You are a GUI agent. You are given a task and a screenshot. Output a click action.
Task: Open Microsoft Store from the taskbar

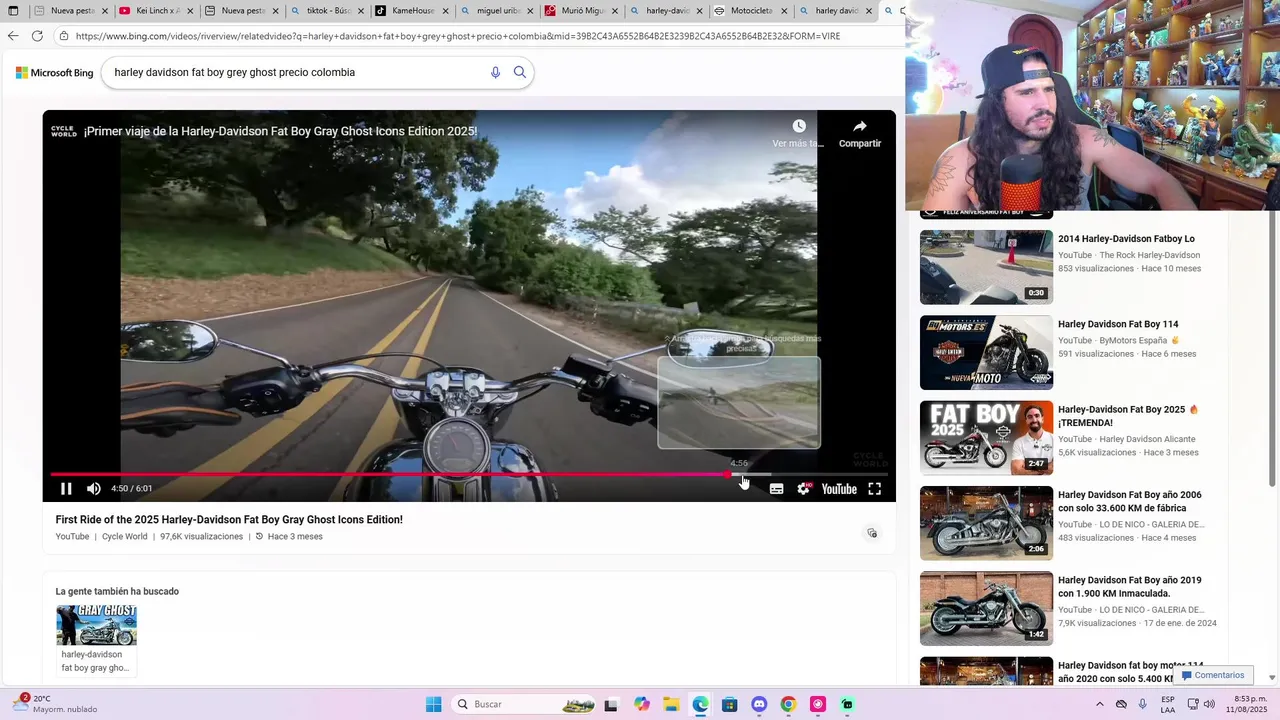click(x=730, y=704)
